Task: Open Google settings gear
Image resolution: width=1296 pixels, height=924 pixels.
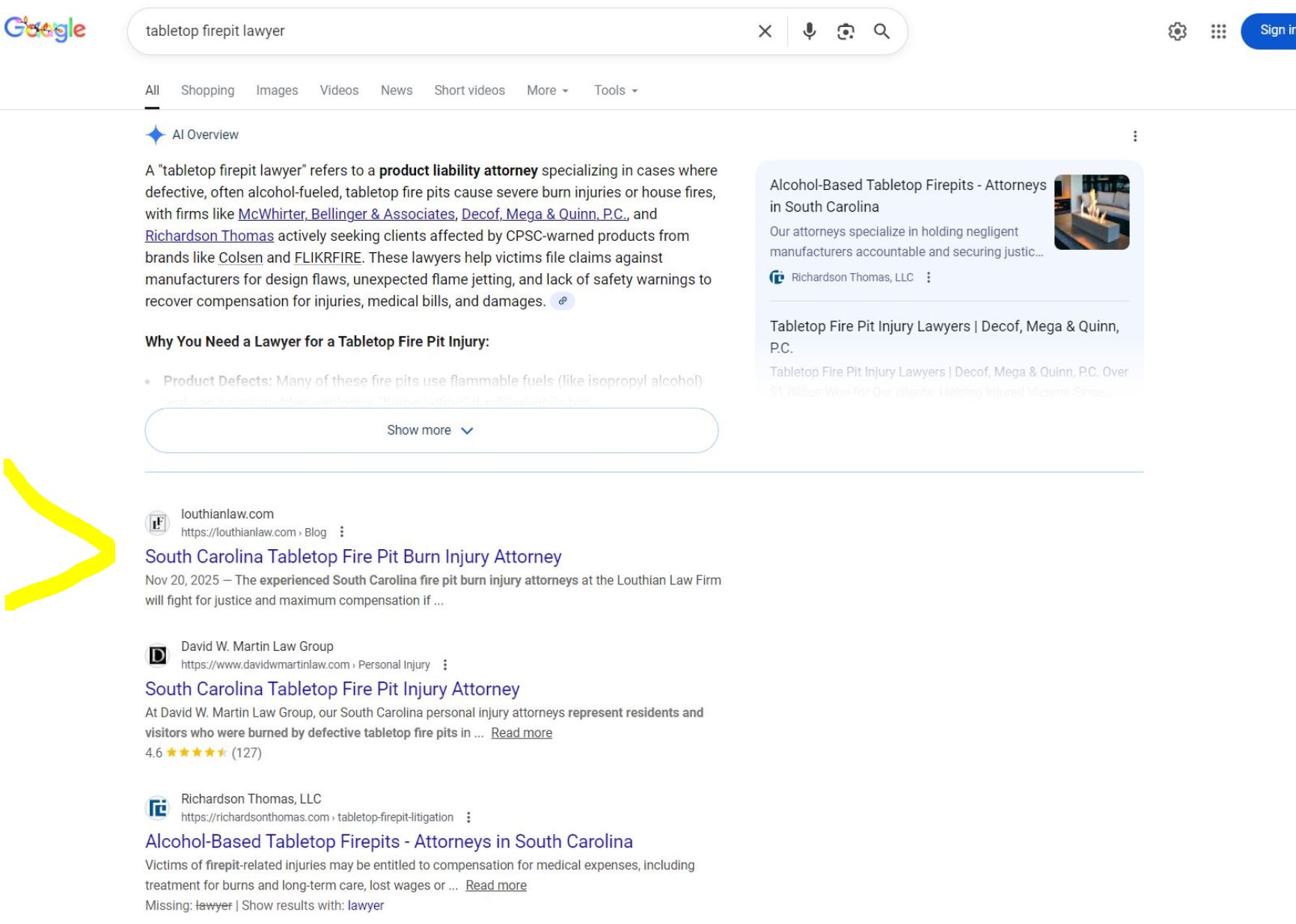Action: pos(1177,31)
